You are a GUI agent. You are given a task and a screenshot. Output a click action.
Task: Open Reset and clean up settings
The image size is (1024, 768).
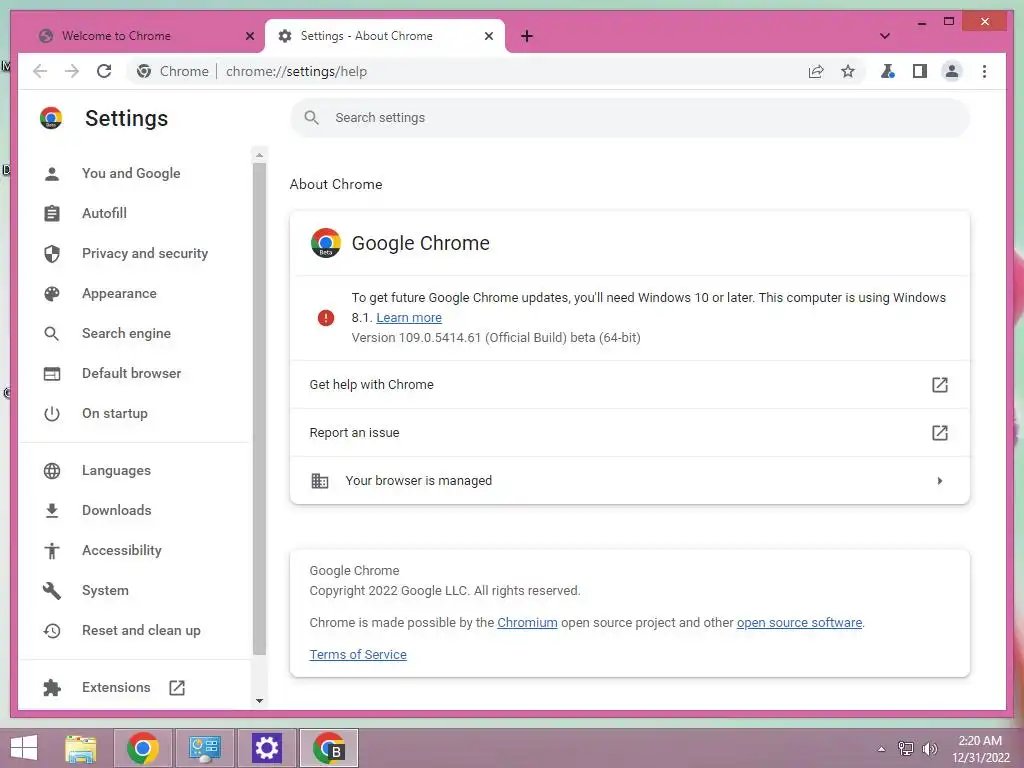(x=141, y=630)
